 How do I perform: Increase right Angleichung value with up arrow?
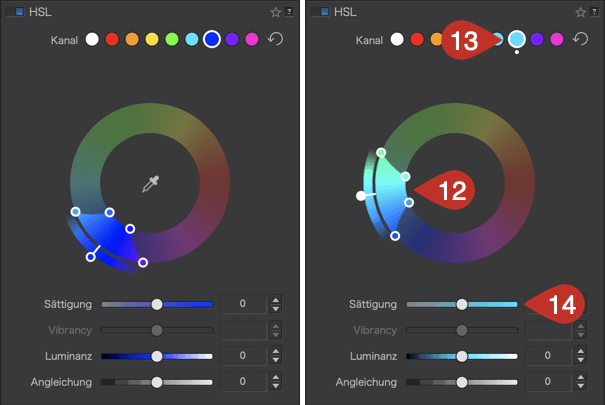tap(581, 377)
